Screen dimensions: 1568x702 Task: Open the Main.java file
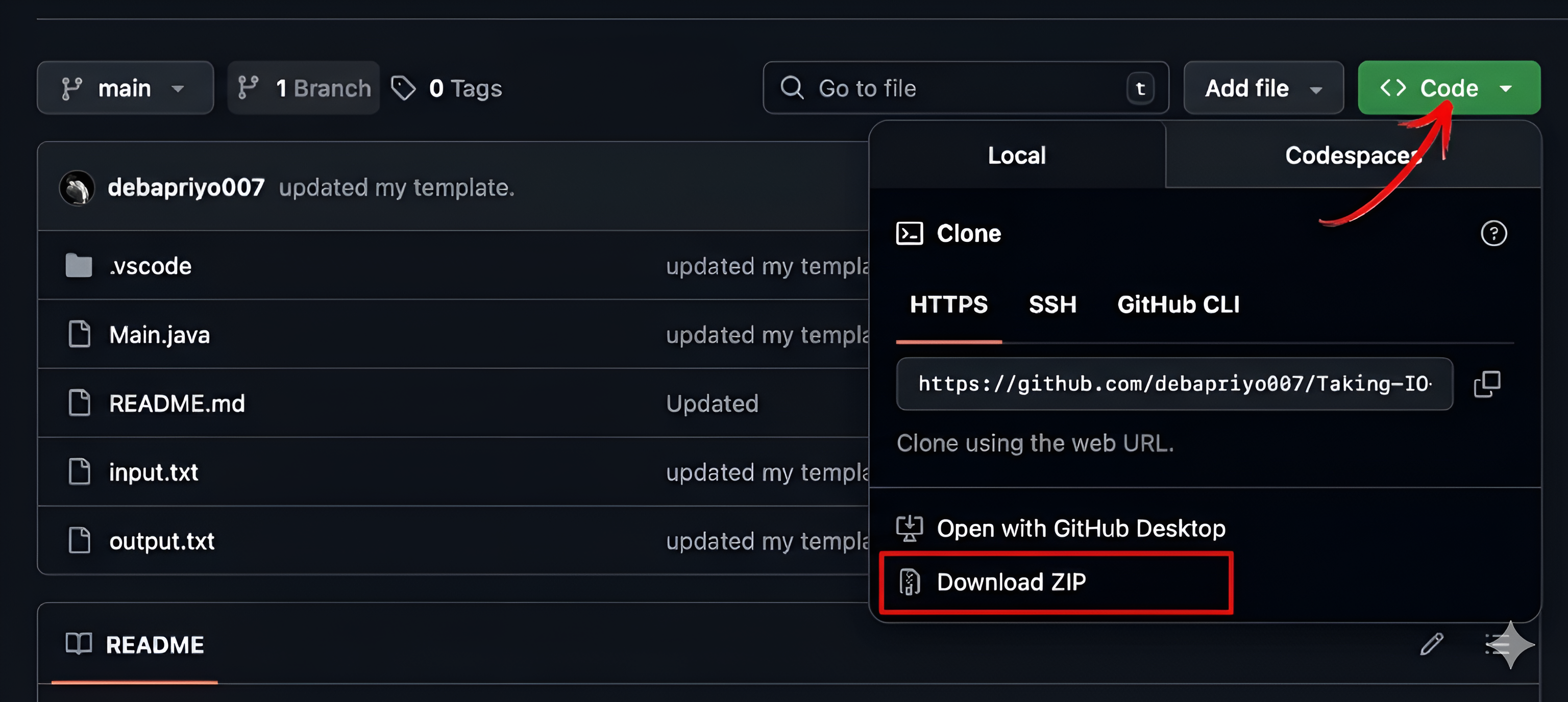click(x=159, y=335)
